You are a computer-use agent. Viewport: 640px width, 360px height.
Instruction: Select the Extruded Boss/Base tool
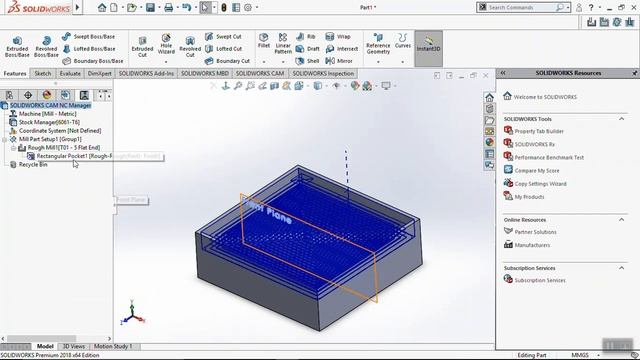[x=17, y=47]
